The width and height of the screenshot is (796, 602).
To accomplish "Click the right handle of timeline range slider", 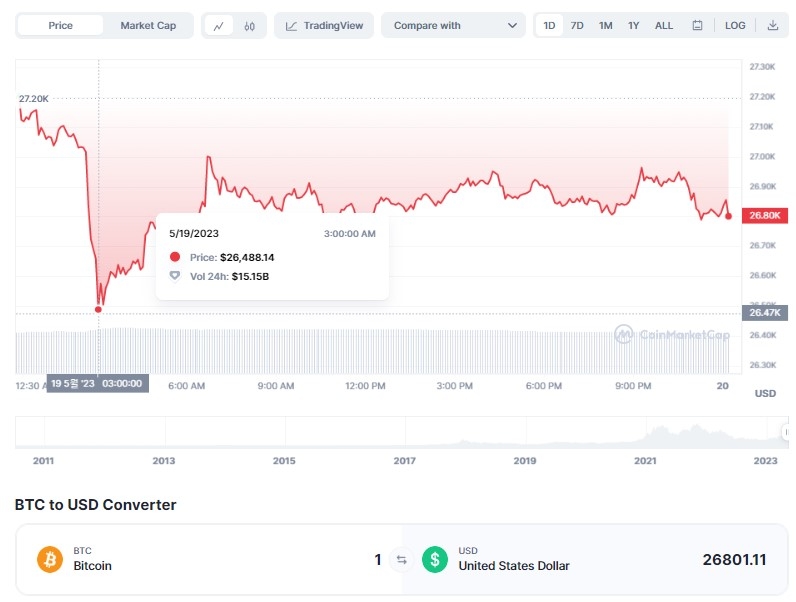I will [x=785, y=432].
